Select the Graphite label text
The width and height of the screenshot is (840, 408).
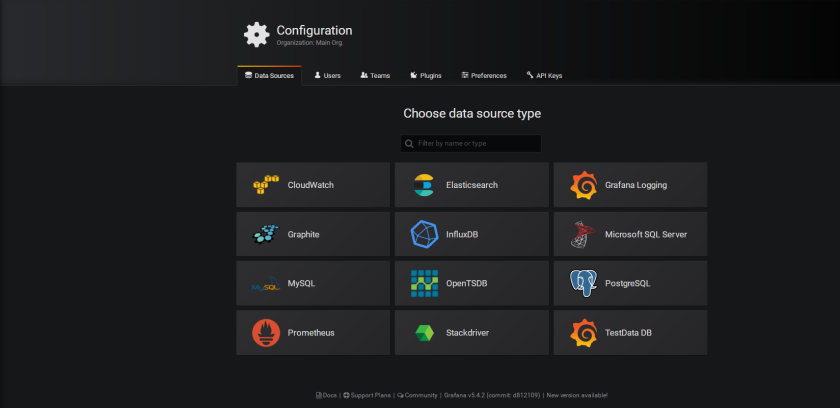coord(303,234)
